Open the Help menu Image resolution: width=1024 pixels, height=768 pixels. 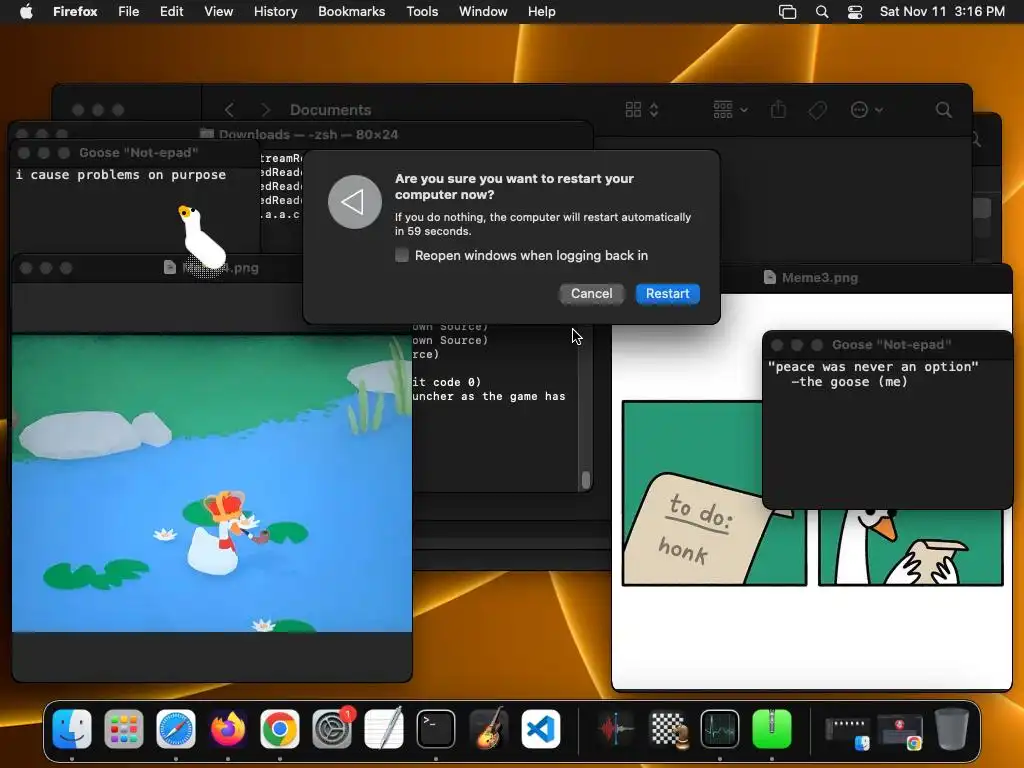coord(541,12)
